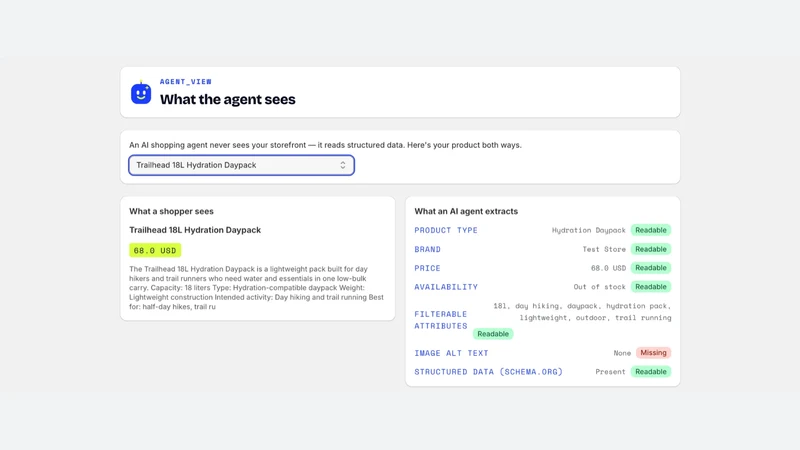Click the Readable badge for Brand
The height and width of the screenshot is (450, 800).
point(651,249)
